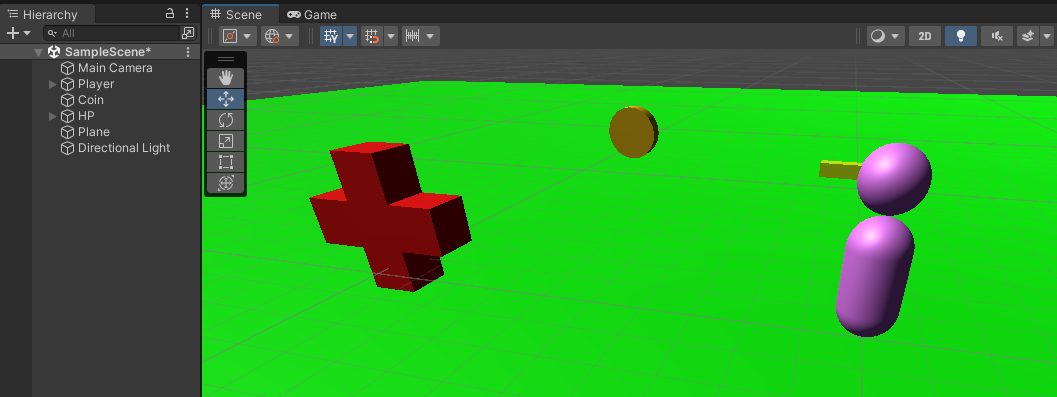This screenshot has height=397, width=1057.
Task: Toggle grid visibility on Y axis
Action: click(x=331, y=36)
